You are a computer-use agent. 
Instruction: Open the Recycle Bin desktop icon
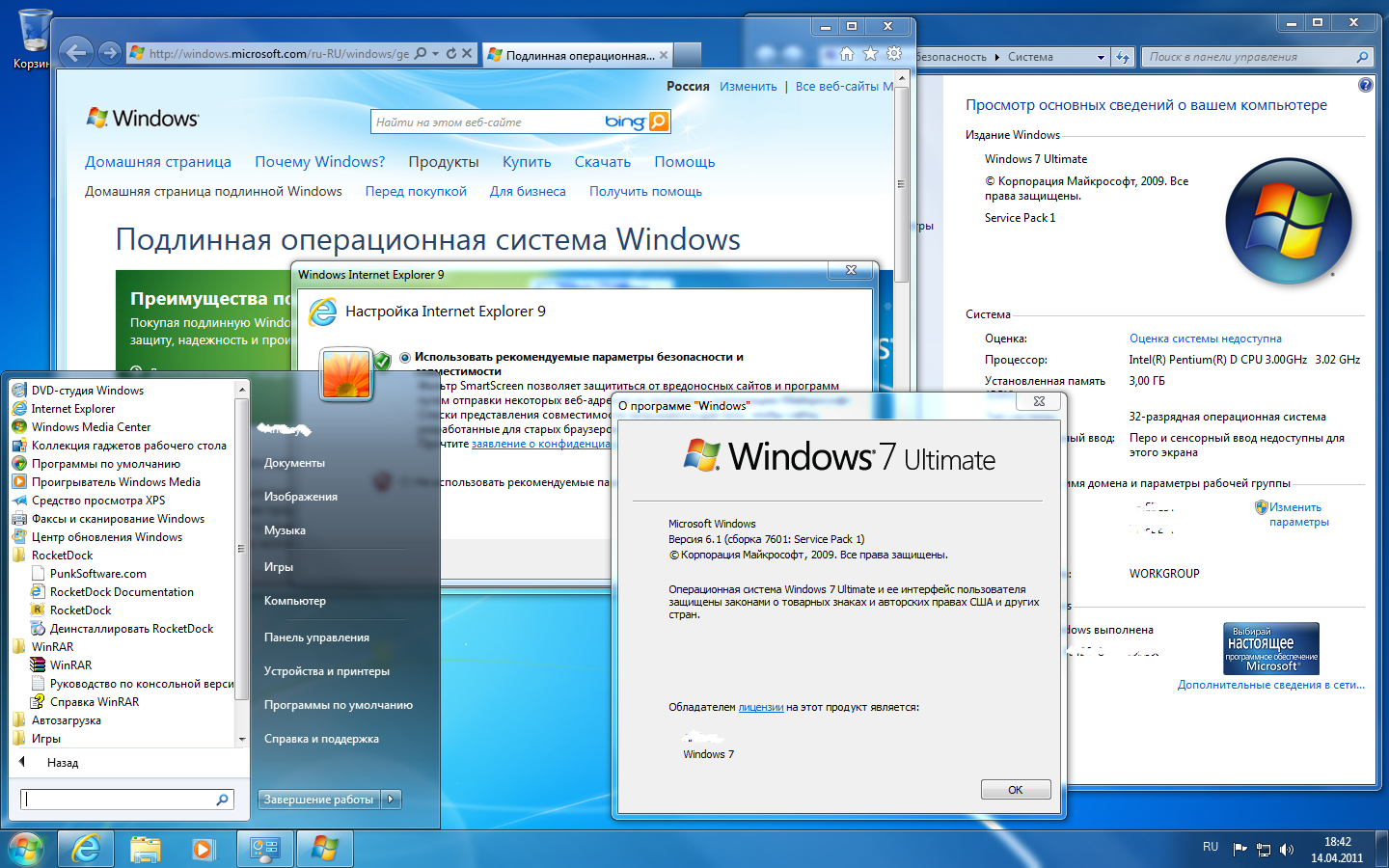[x=33, y=39]
